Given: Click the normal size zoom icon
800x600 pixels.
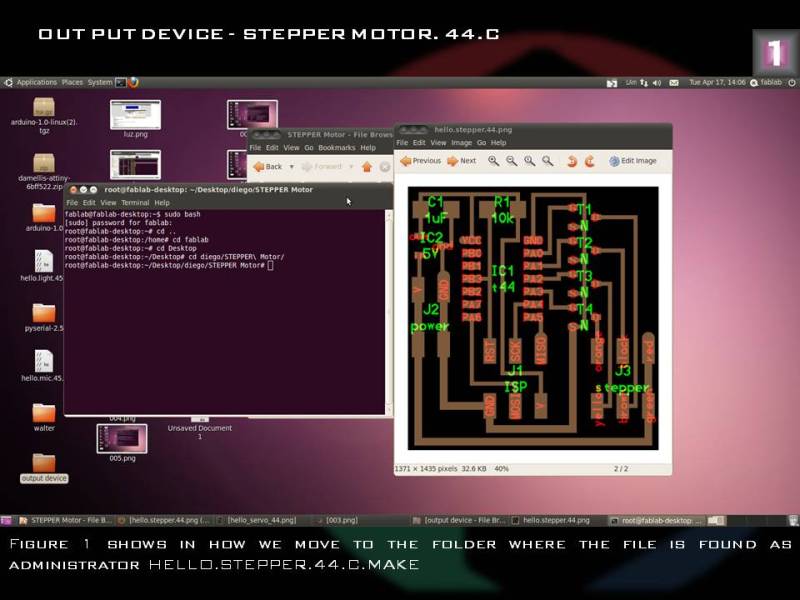Looking at the screenshot, I should pyautogui.click(x=530, y=161).
